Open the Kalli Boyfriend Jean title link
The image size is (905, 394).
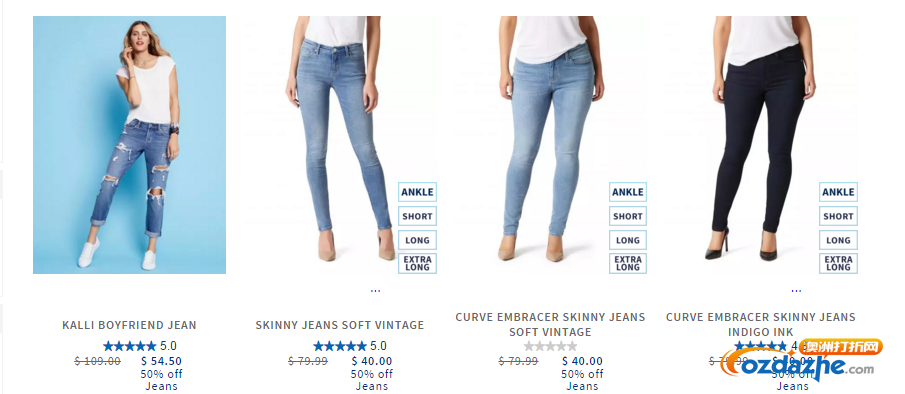129,325
